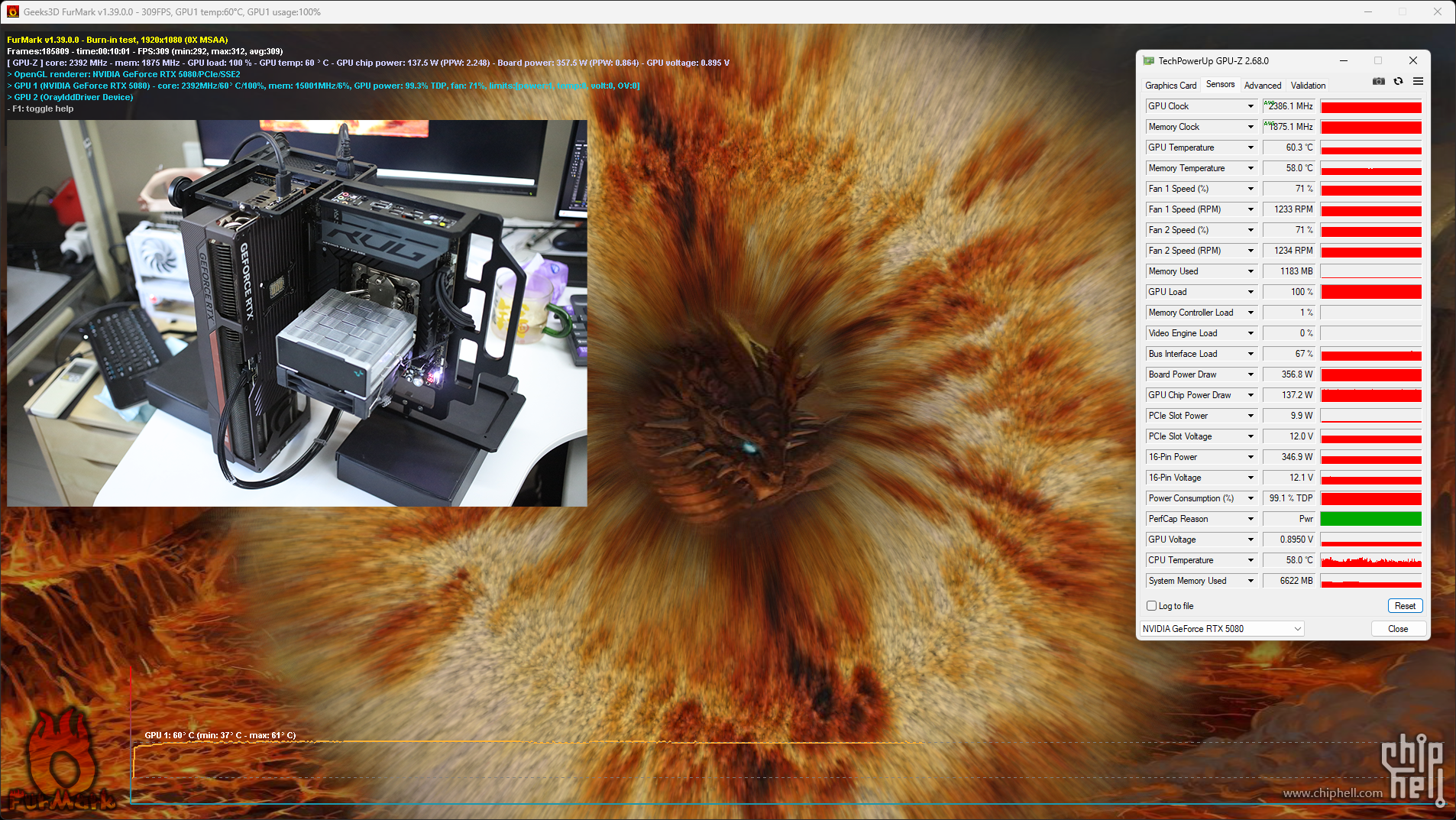Screen dimensions: 1456x820
Task: Click the CPU Temperature history graph
Action: click(x=1371, y=560)
